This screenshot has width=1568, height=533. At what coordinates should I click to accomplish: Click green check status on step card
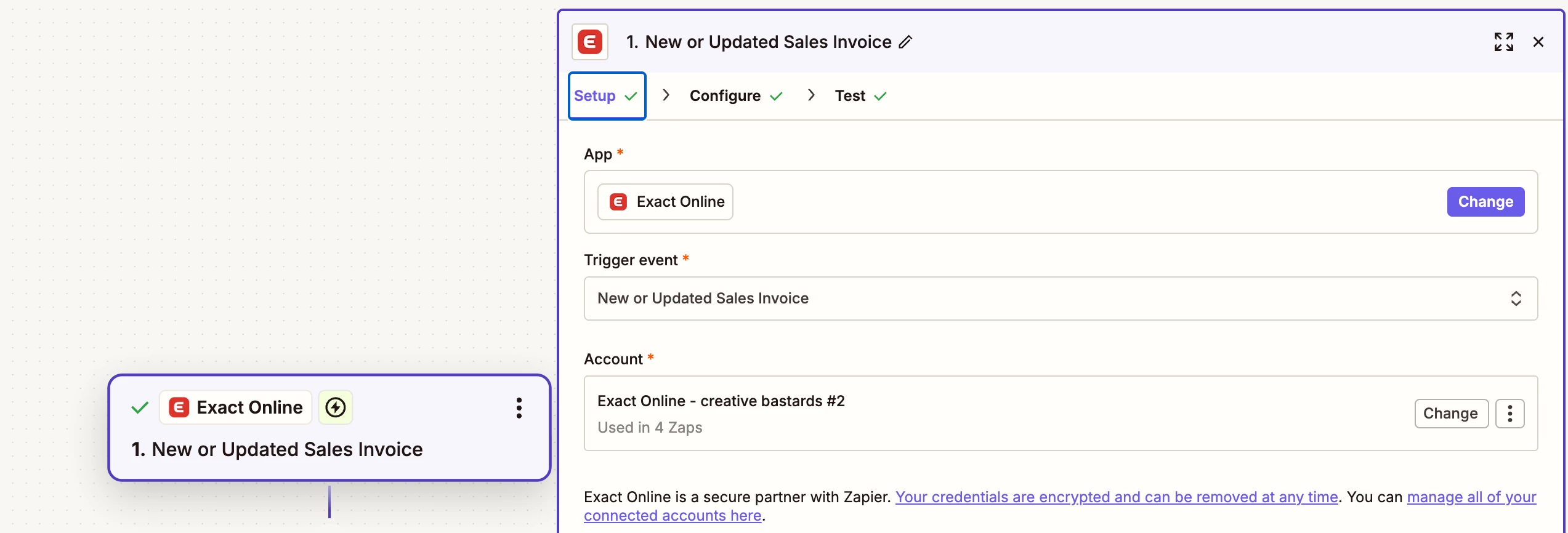pos(140,407)
